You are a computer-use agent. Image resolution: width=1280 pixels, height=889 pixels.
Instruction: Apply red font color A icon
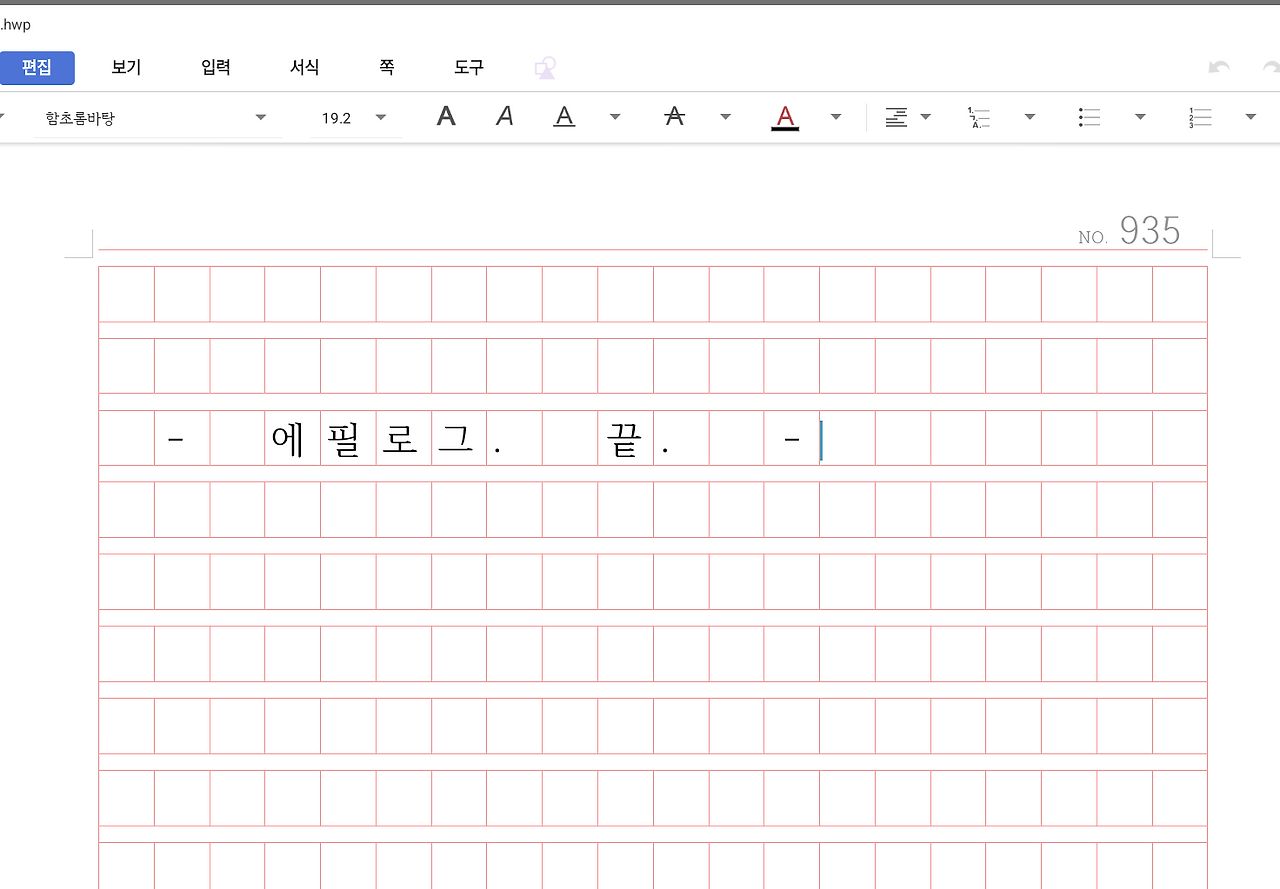[x=785, y=118]
